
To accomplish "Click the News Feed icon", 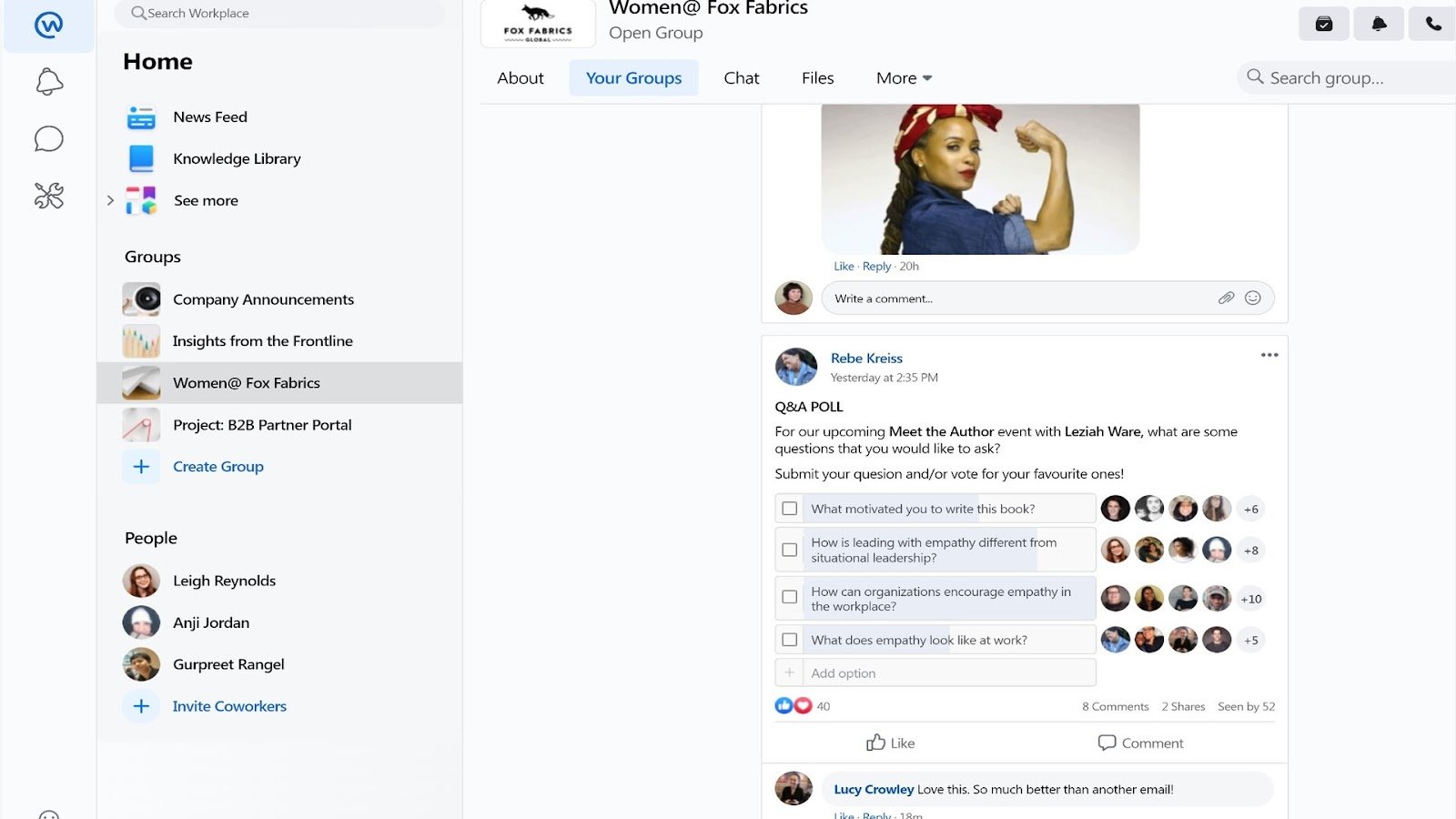I will [x=141, y=117].
